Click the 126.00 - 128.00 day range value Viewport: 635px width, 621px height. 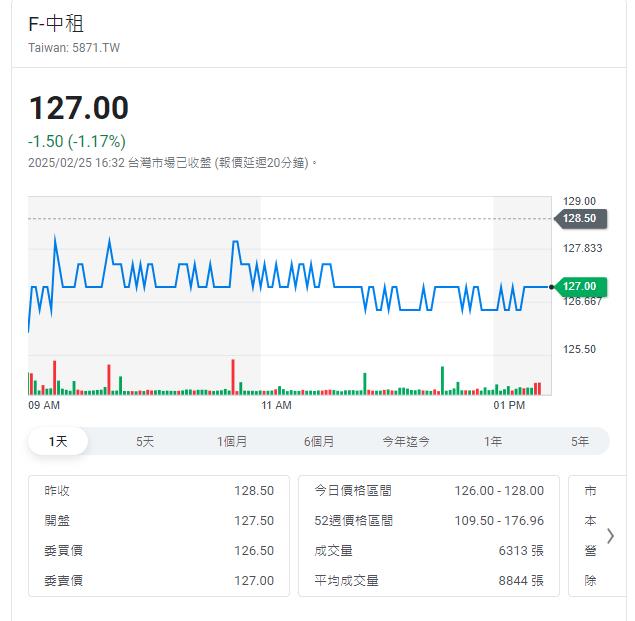coord(499,491)
